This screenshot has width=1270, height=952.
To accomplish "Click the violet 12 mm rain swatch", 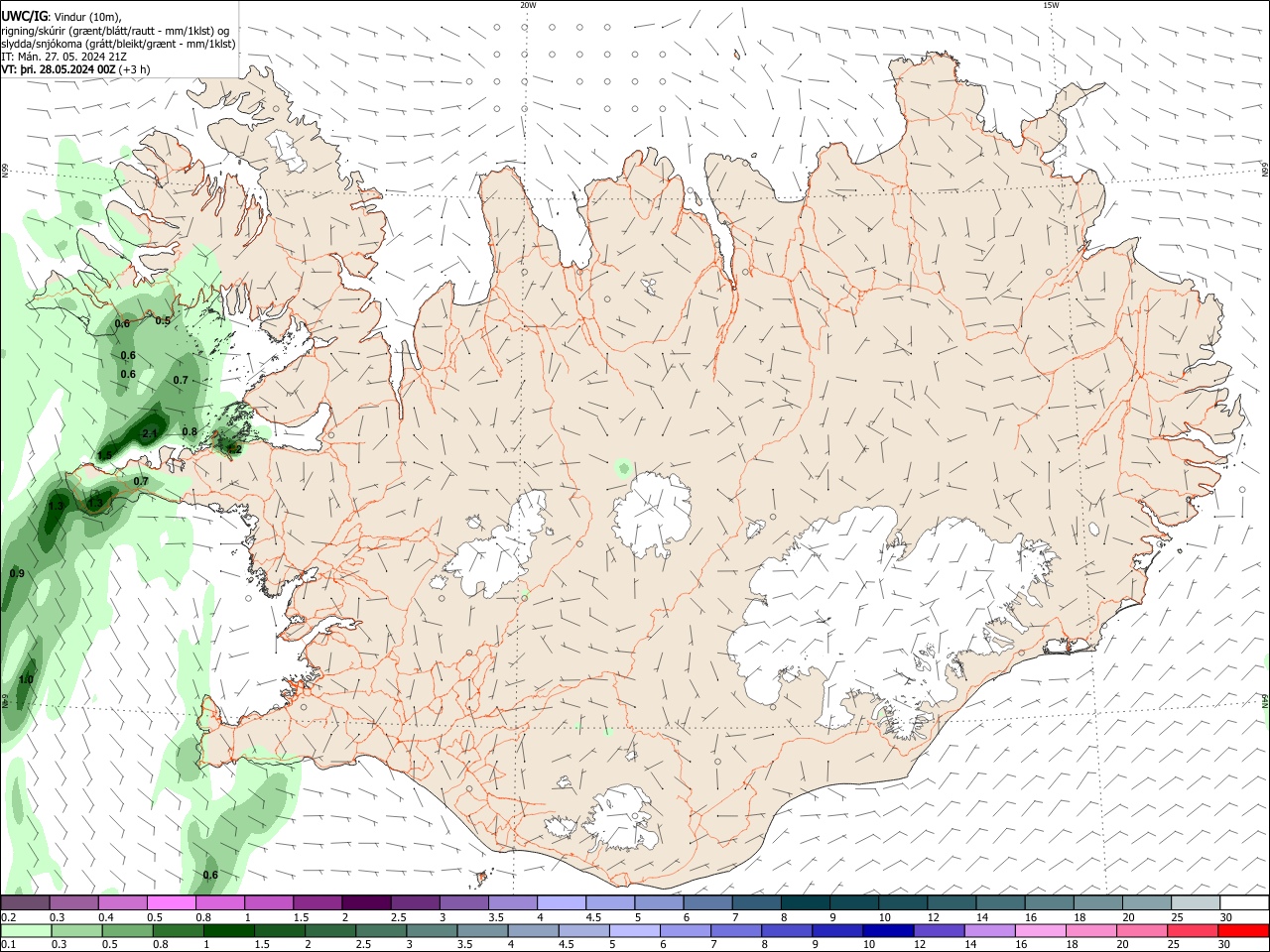I will click(939, 930).
